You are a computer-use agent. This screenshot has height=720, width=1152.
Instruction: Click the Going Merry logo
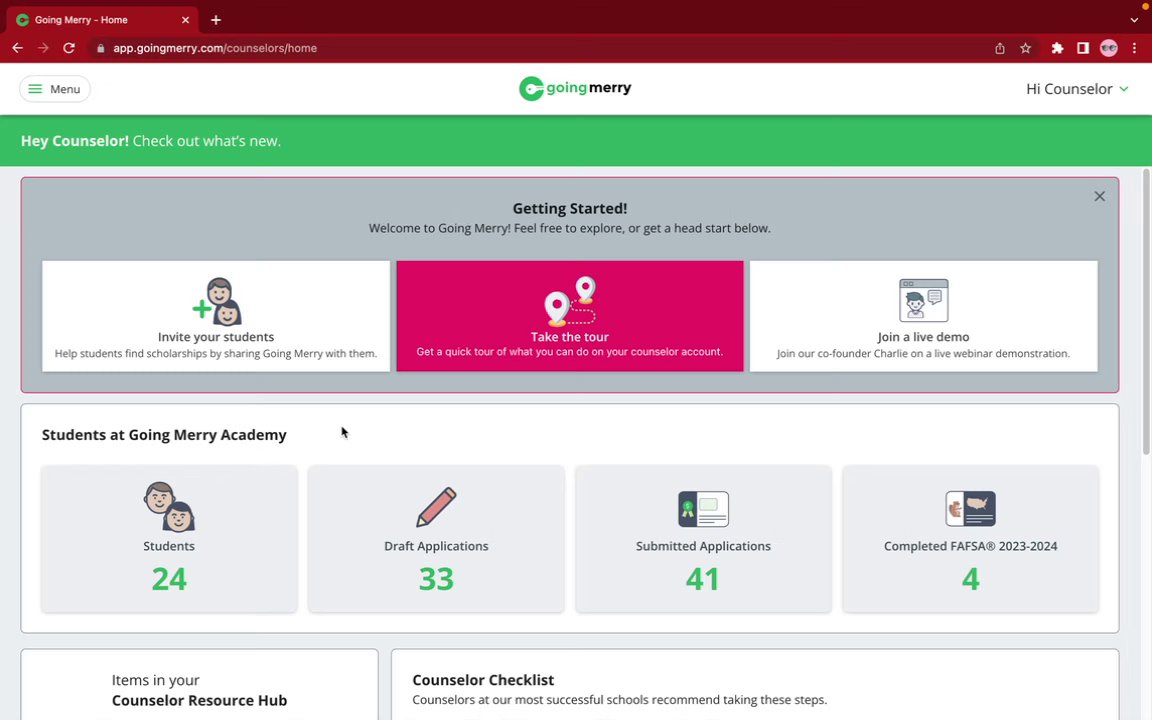pyautogui.click(x=575, y=88)
